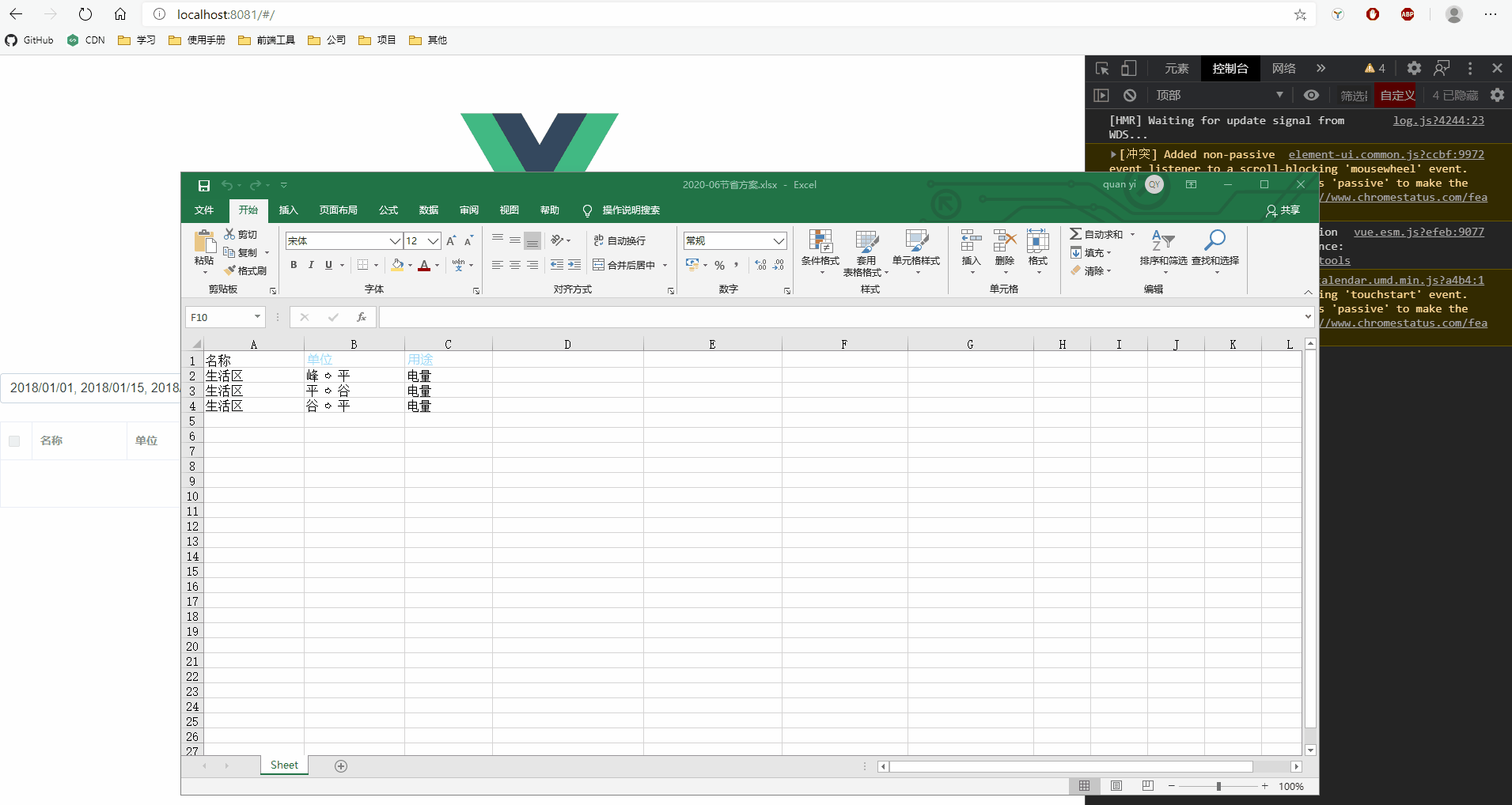The height and width of the screenshot is (805, 1512).
Task: Click the decrease indent icon
Action: [557, 265]
